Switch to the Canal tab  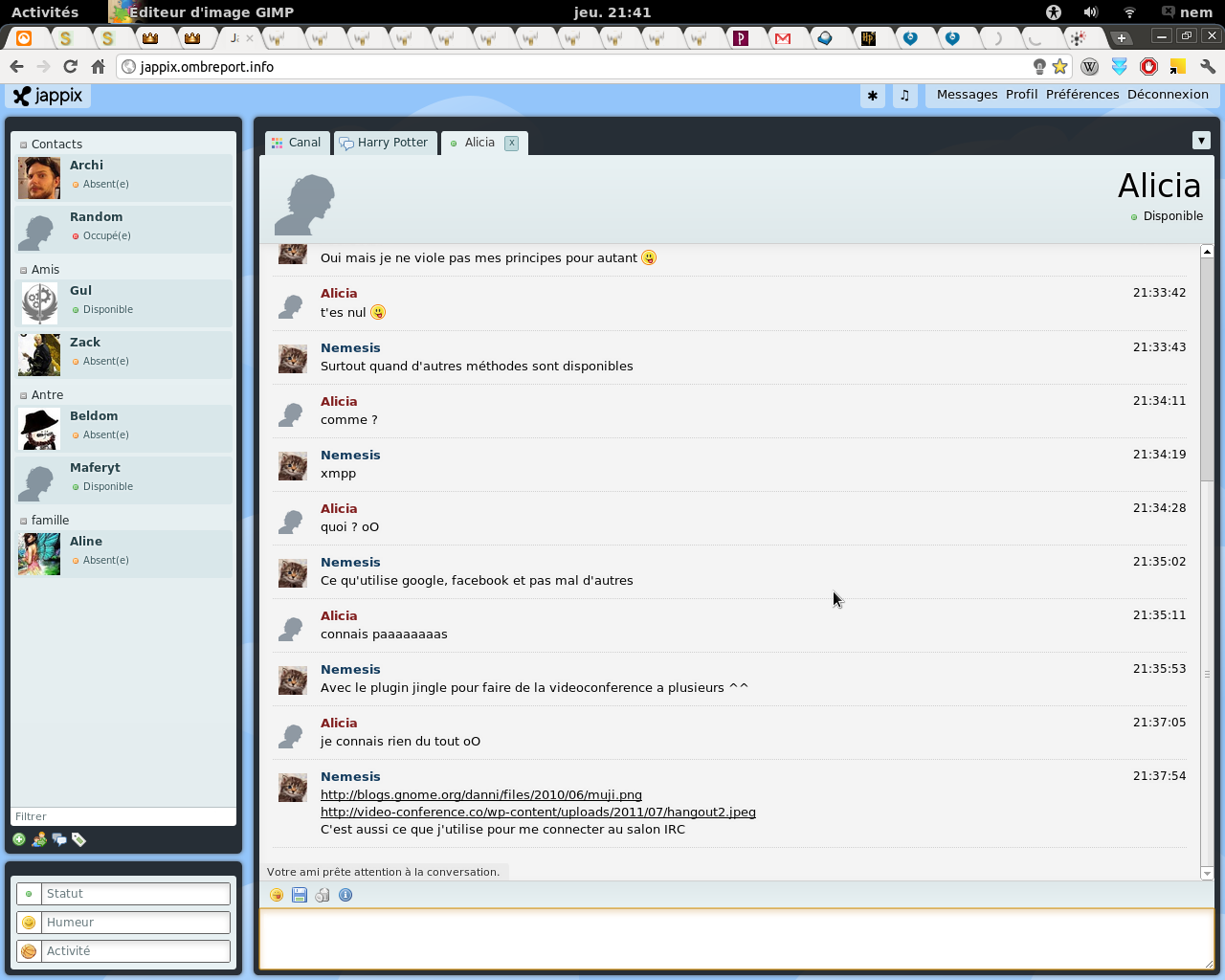coord(297,143)
